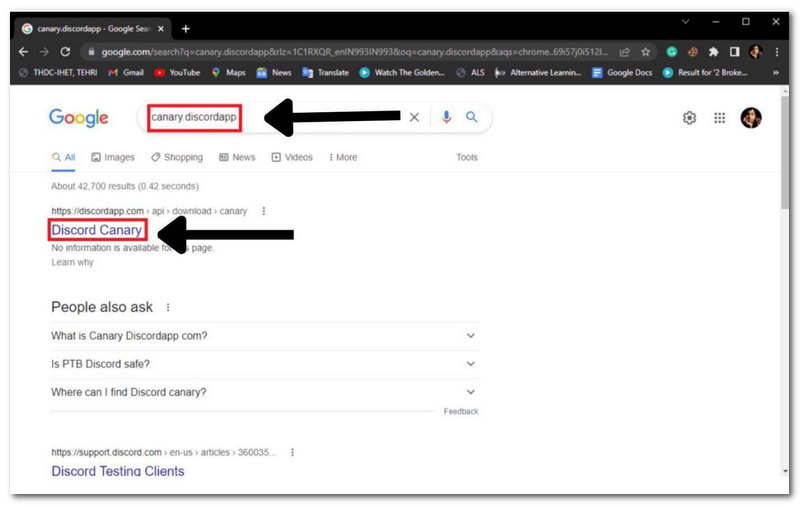Open the Watch The Golden... bookmark
This screenshot has height=505, width=800.
[x=402, y=72]
